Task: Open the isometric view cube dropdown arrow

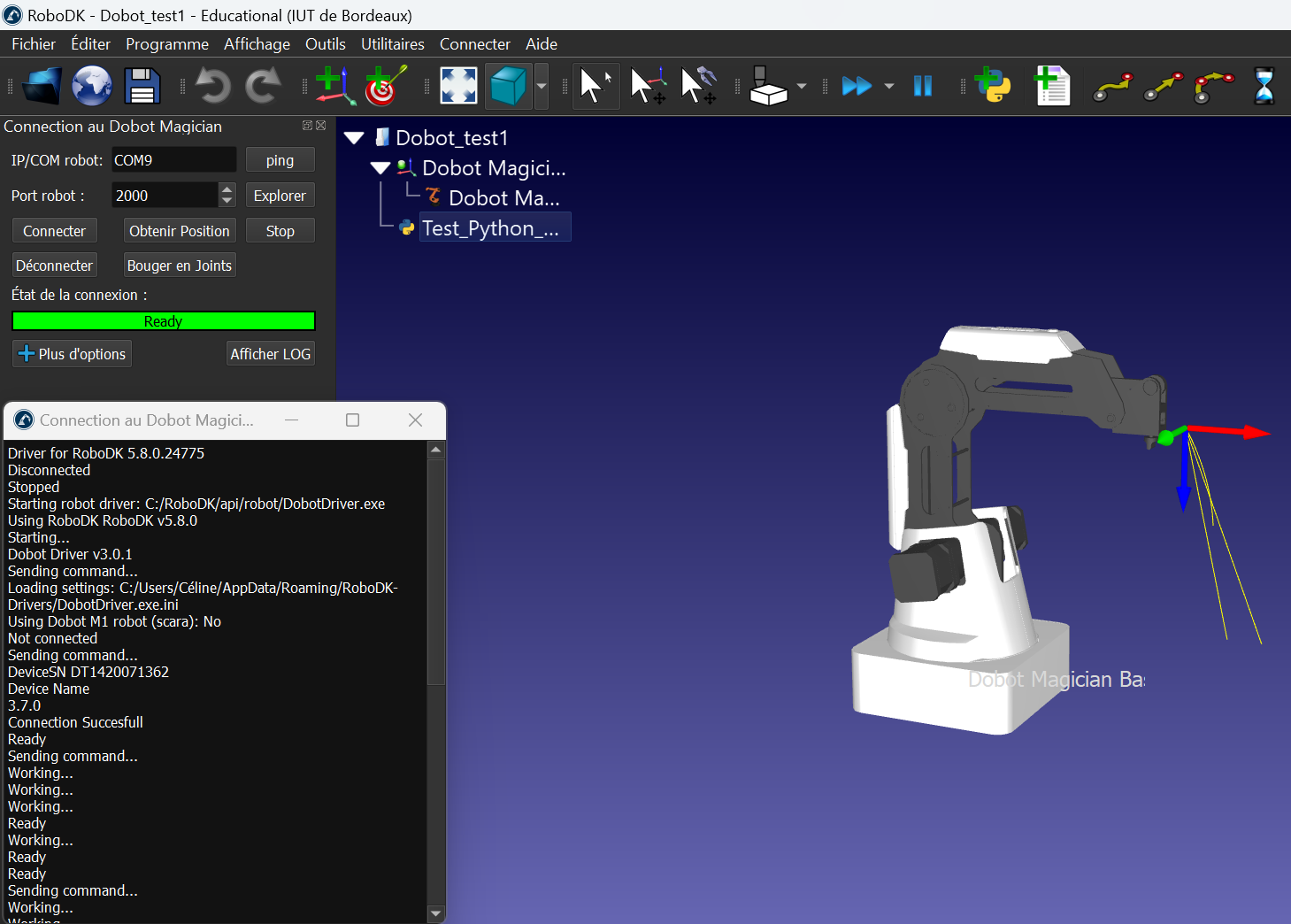Action: [x=542, y=87]
